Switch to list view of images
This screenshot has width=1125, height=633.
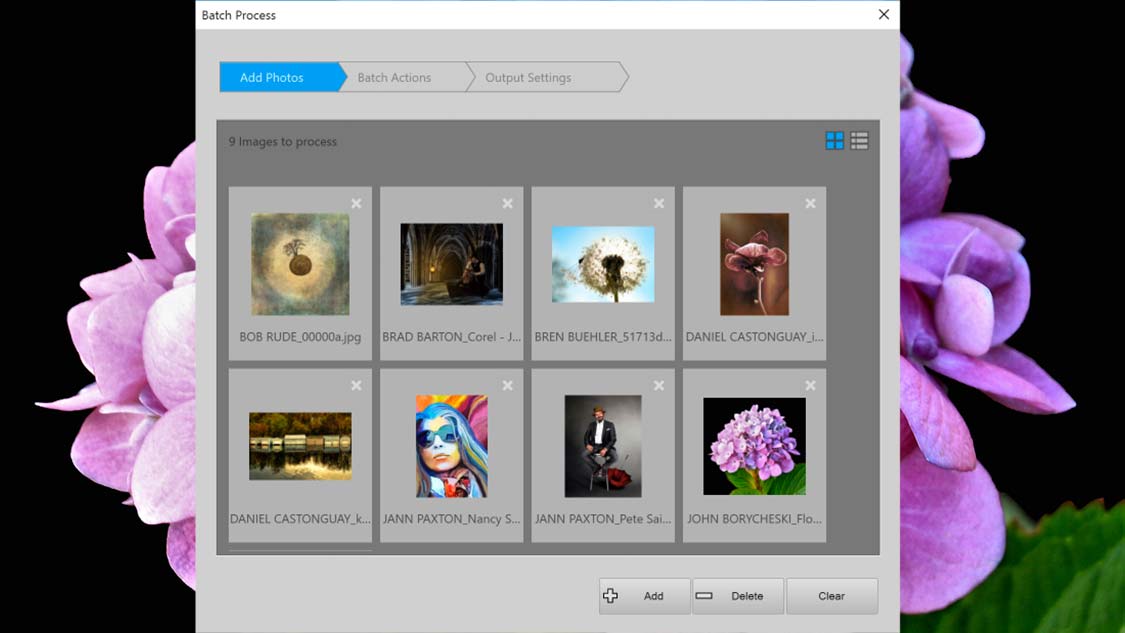click(x=858, y=140)
